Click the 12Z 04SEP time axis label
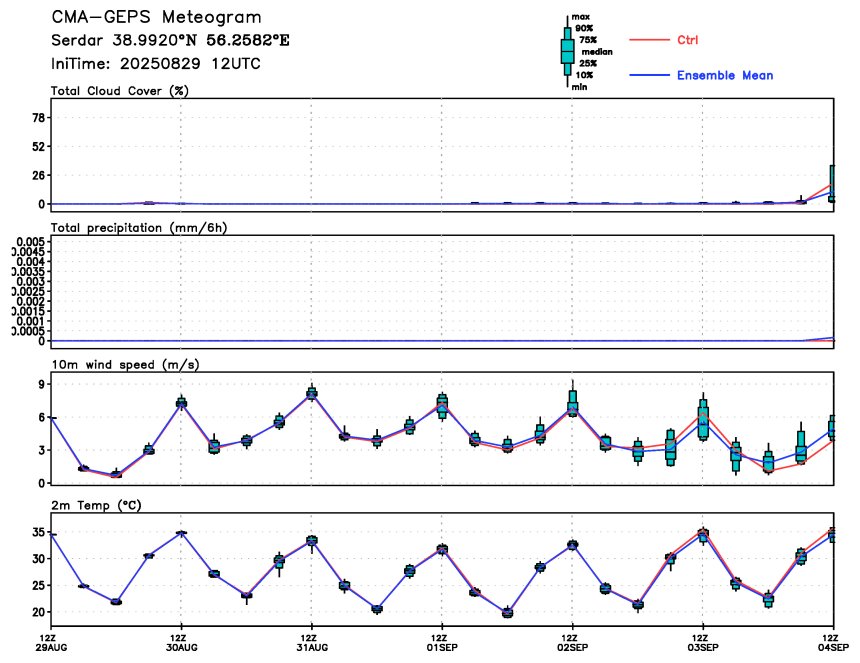Viewport: 860px width, 663px height. tap(834, 643)
